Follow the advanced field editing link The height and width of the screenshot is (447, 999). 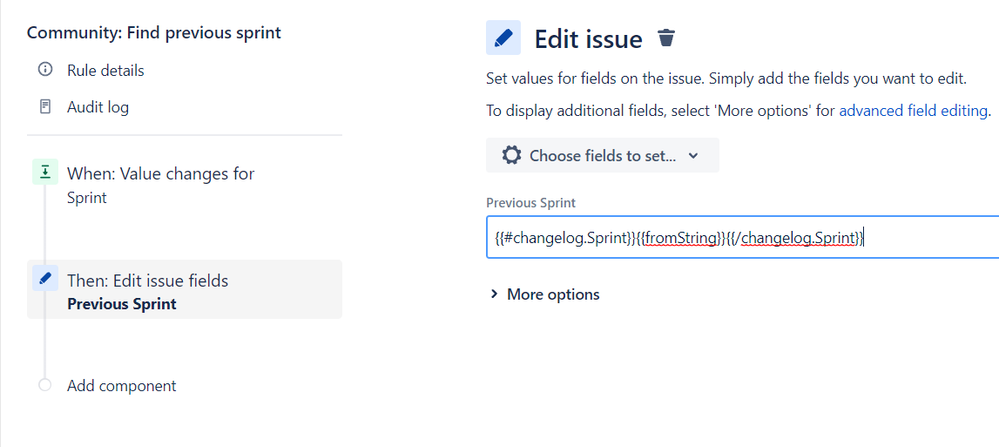(x=913, y=111)
